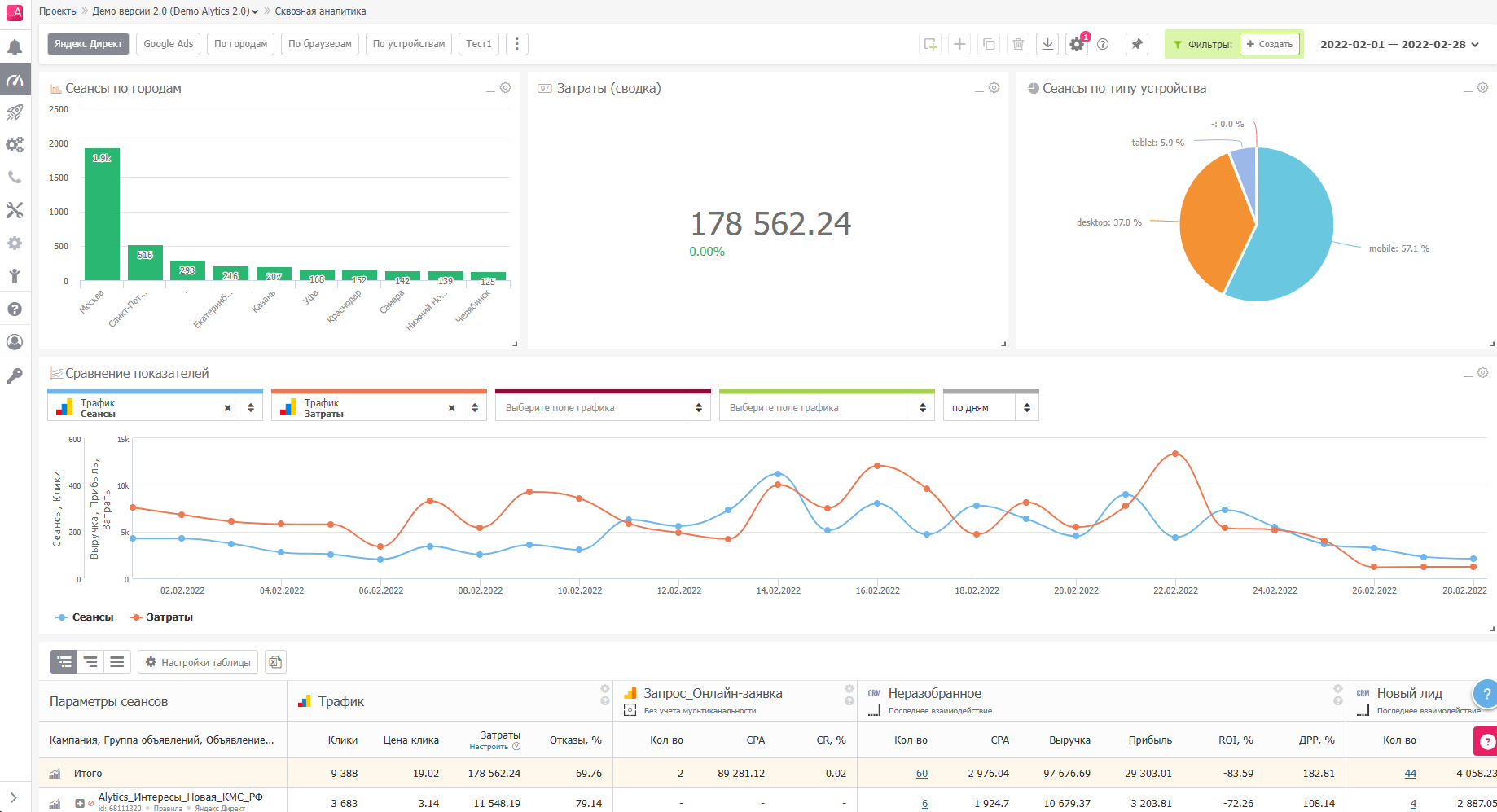Screen dimensions: 1497x812
Task: Click the Москва bar in city chart
Action: pos(102,214)
